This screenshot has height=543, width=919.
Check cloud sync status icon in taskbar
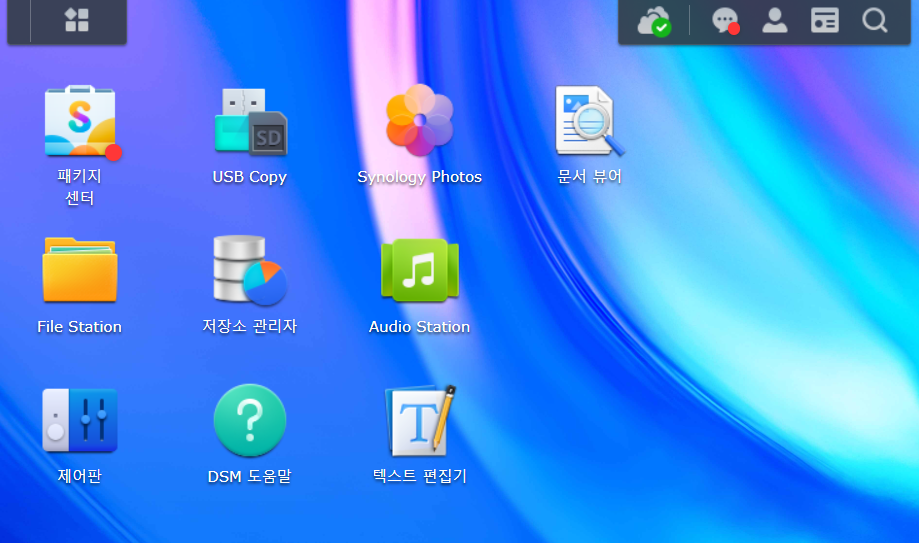654,22
